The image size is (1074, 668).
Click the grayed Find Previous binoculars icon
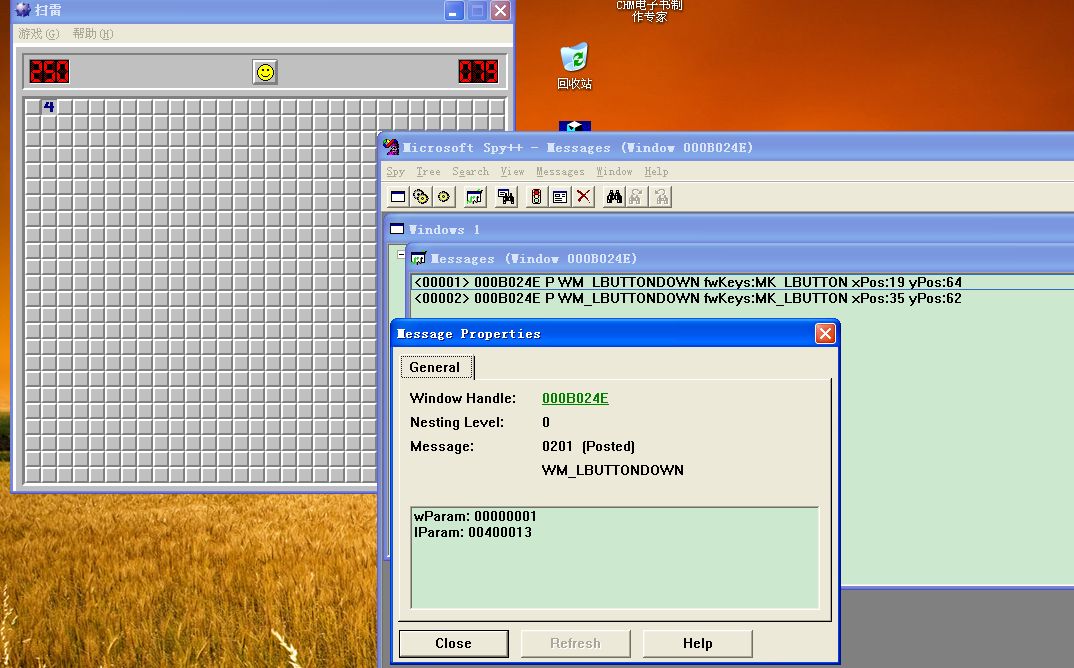(x=660, y=197)
